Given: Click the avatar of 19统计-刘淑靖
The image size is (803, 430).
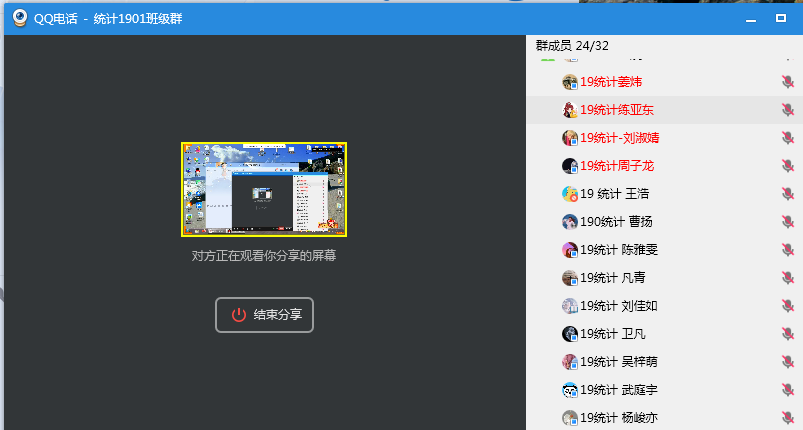Looking at the screenshot, I should pos(570,138).
